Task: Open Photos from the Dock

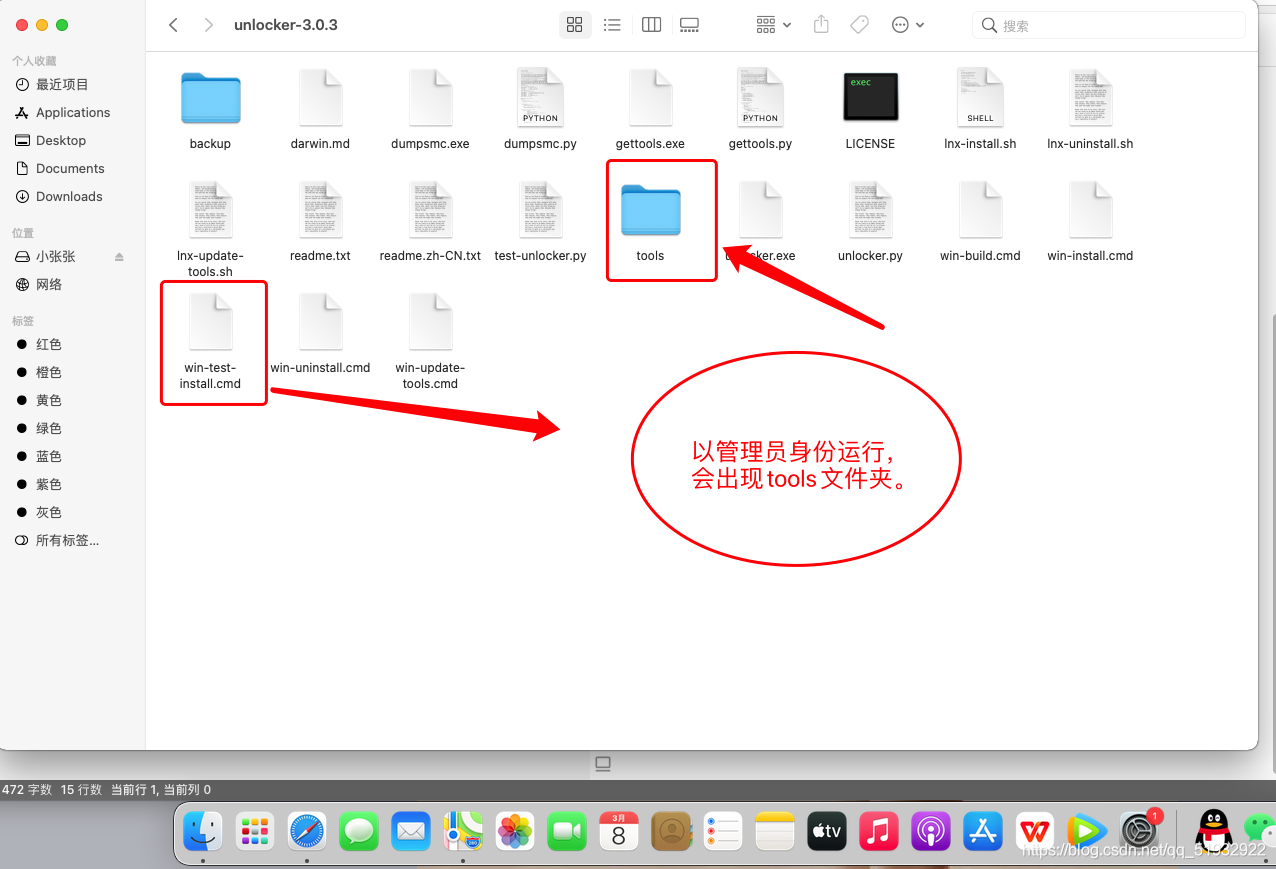Action: tap(515, 830)
